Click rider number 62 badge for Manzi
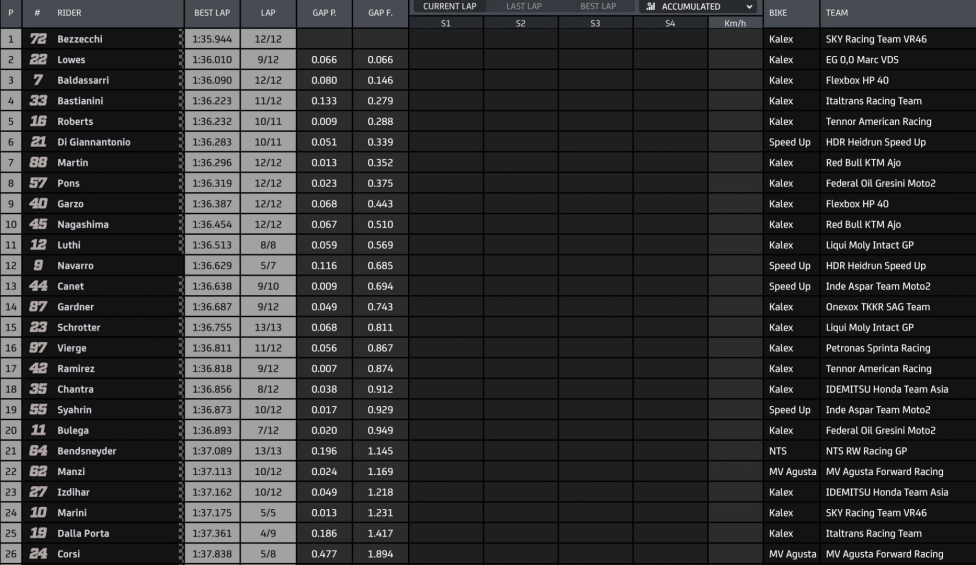This screenshot has height=565, width=976. [38, 471]
